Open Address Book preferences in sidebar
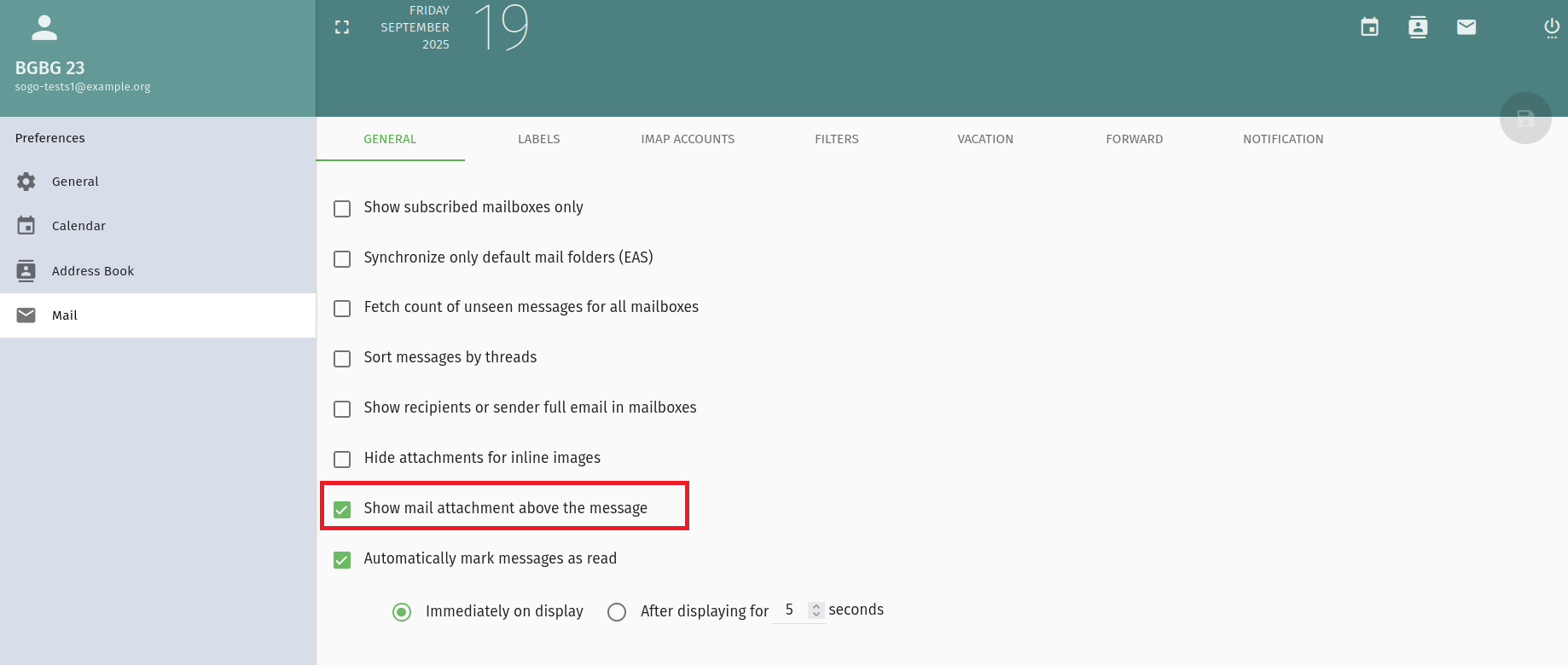 pos(92,271)
